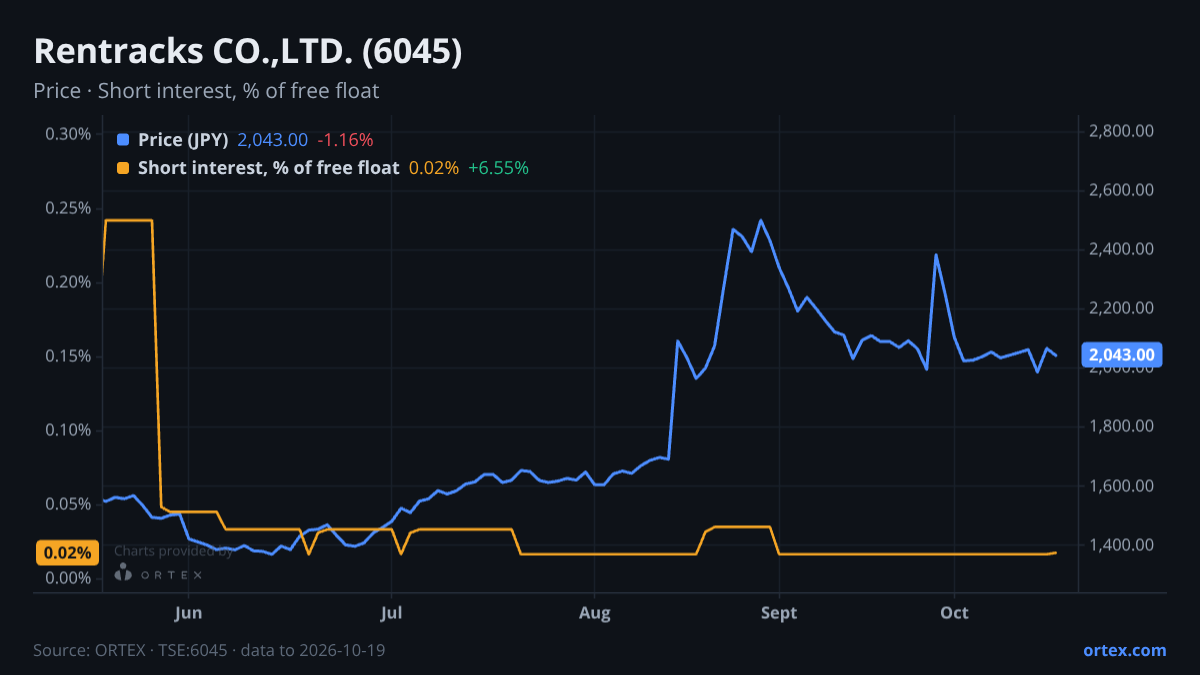Image resolution: width=1200 pixels, height=675 pixels.
Task: Click the 0.00% left axis label
Action: point(68,578)
